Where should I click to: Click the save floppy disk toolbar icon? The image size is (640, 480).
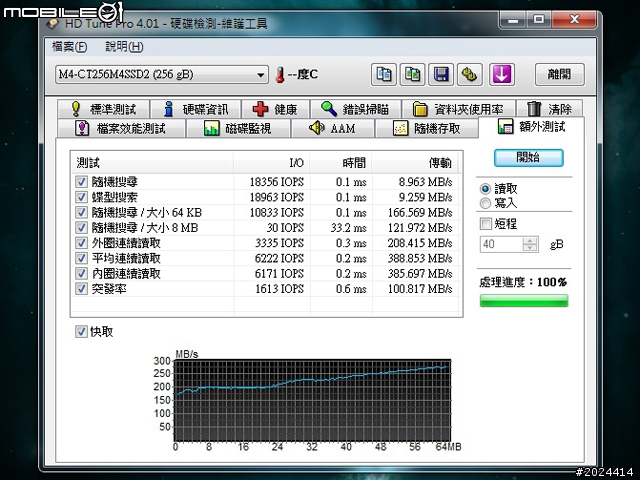click(441, 75)
